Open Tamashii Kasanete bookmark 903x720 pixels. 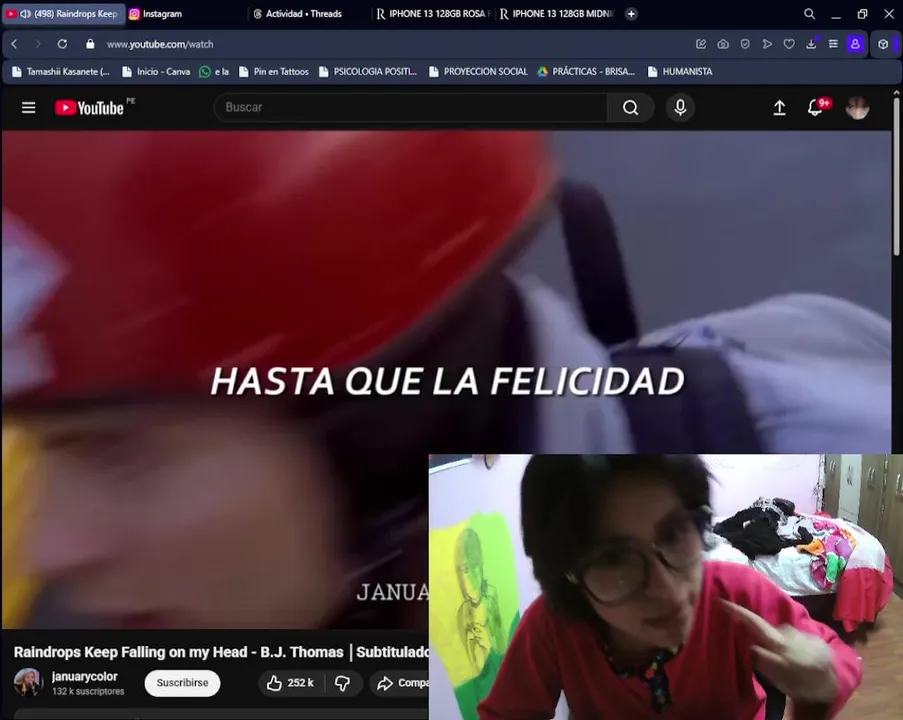click(x=61, y=71)
